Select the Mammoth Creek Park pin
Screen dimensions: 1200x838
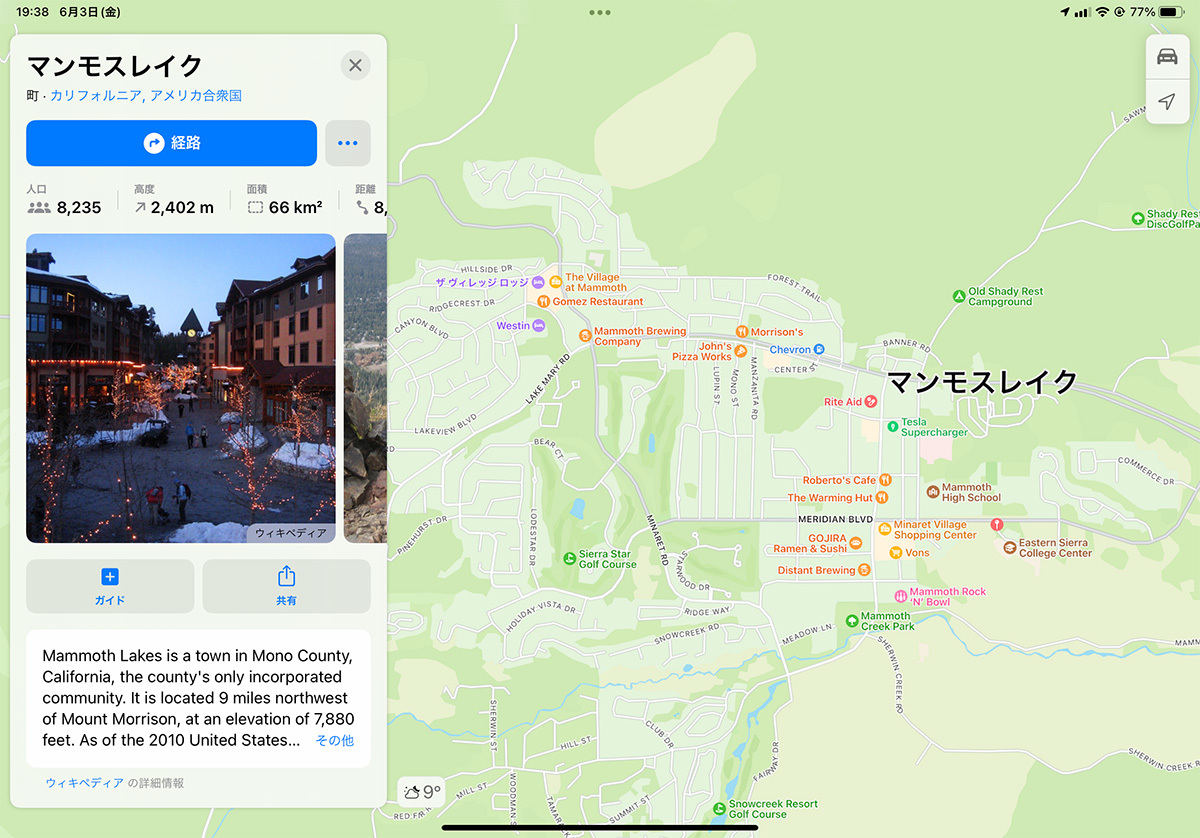click(x=851, y=621)
